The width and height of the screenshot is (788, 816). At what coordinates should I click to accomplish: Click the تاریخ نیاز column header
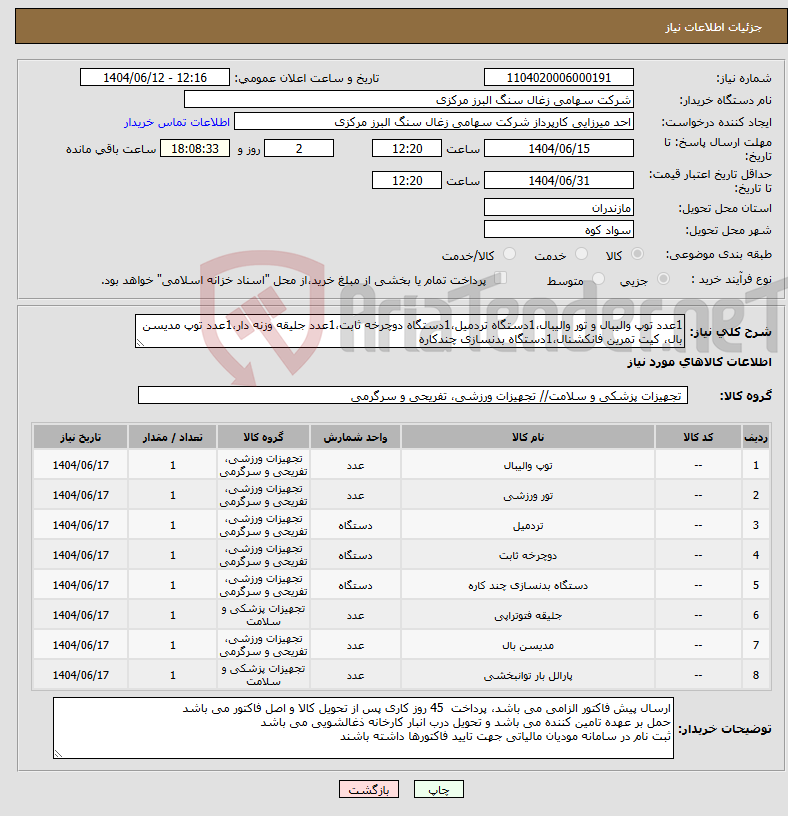81,437
